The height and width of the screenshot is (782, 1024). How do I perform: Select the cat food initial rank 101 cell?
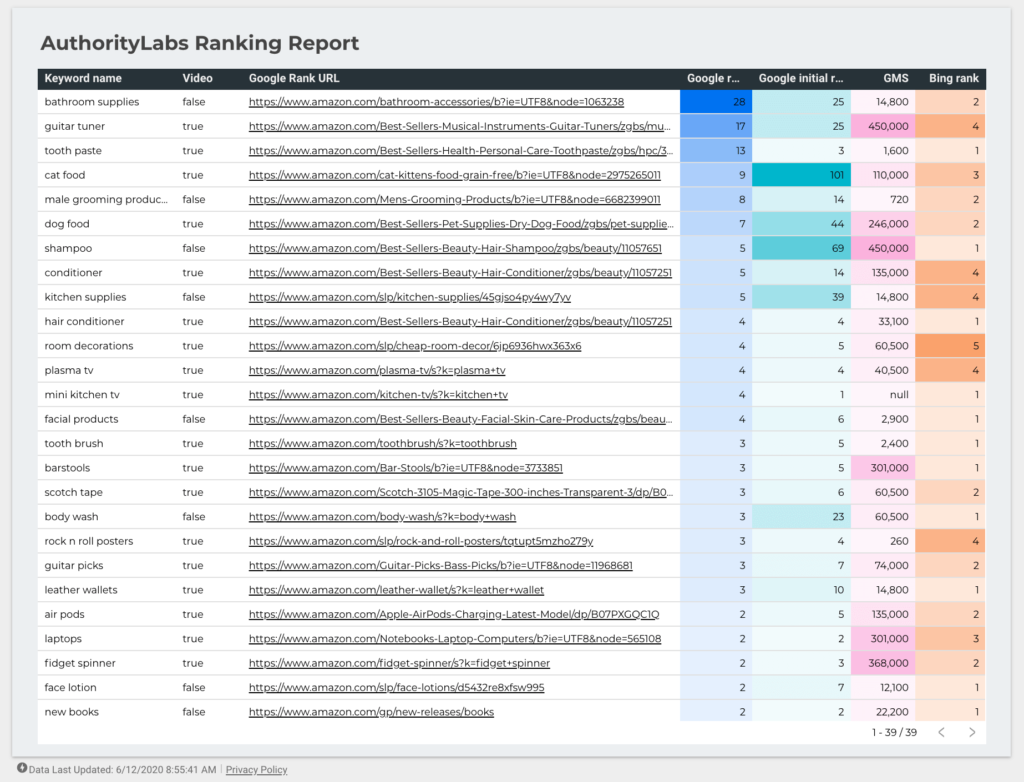pos(801,175)
